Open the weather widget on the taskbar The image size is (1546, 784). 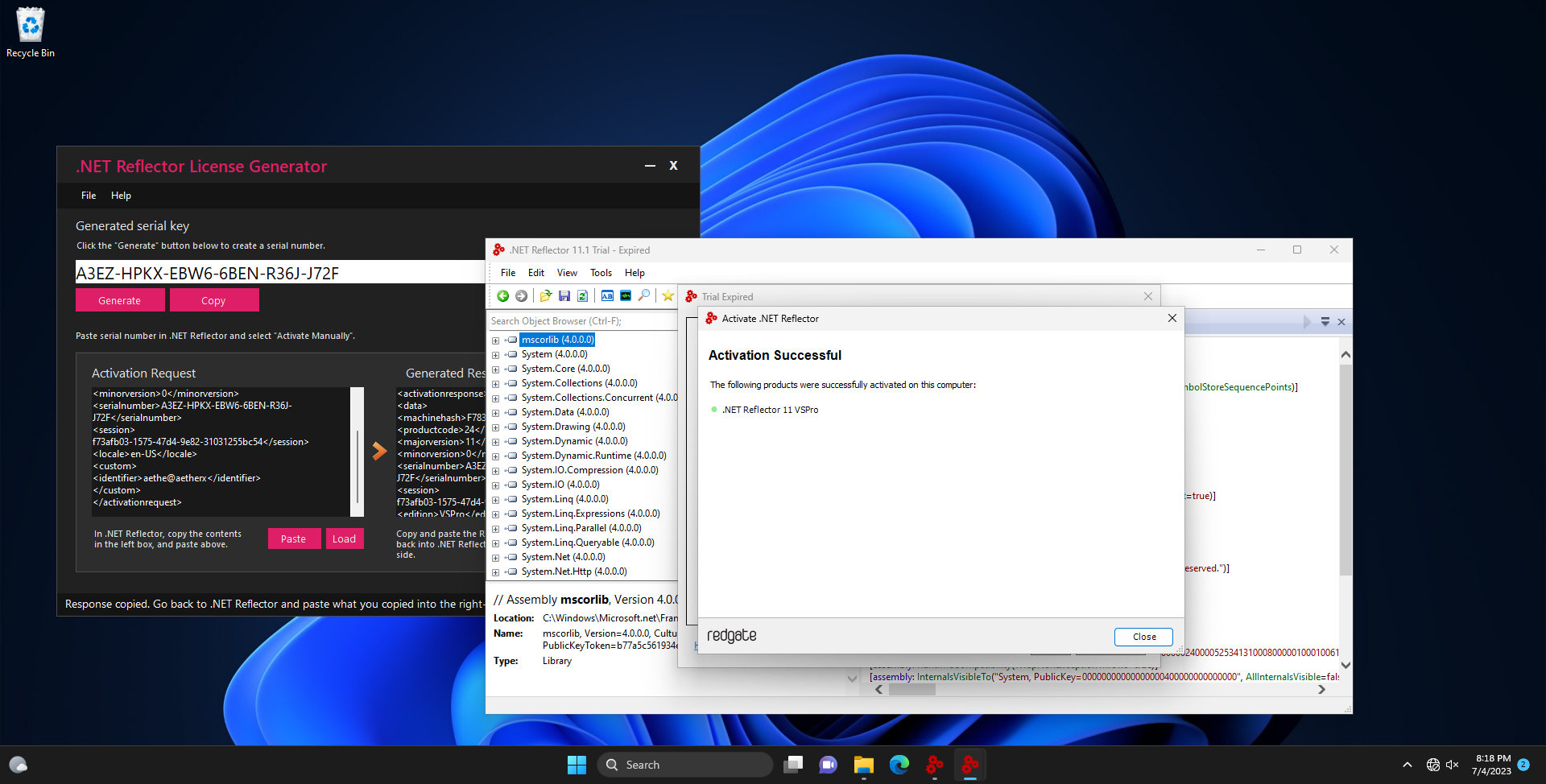click(19, 765)
